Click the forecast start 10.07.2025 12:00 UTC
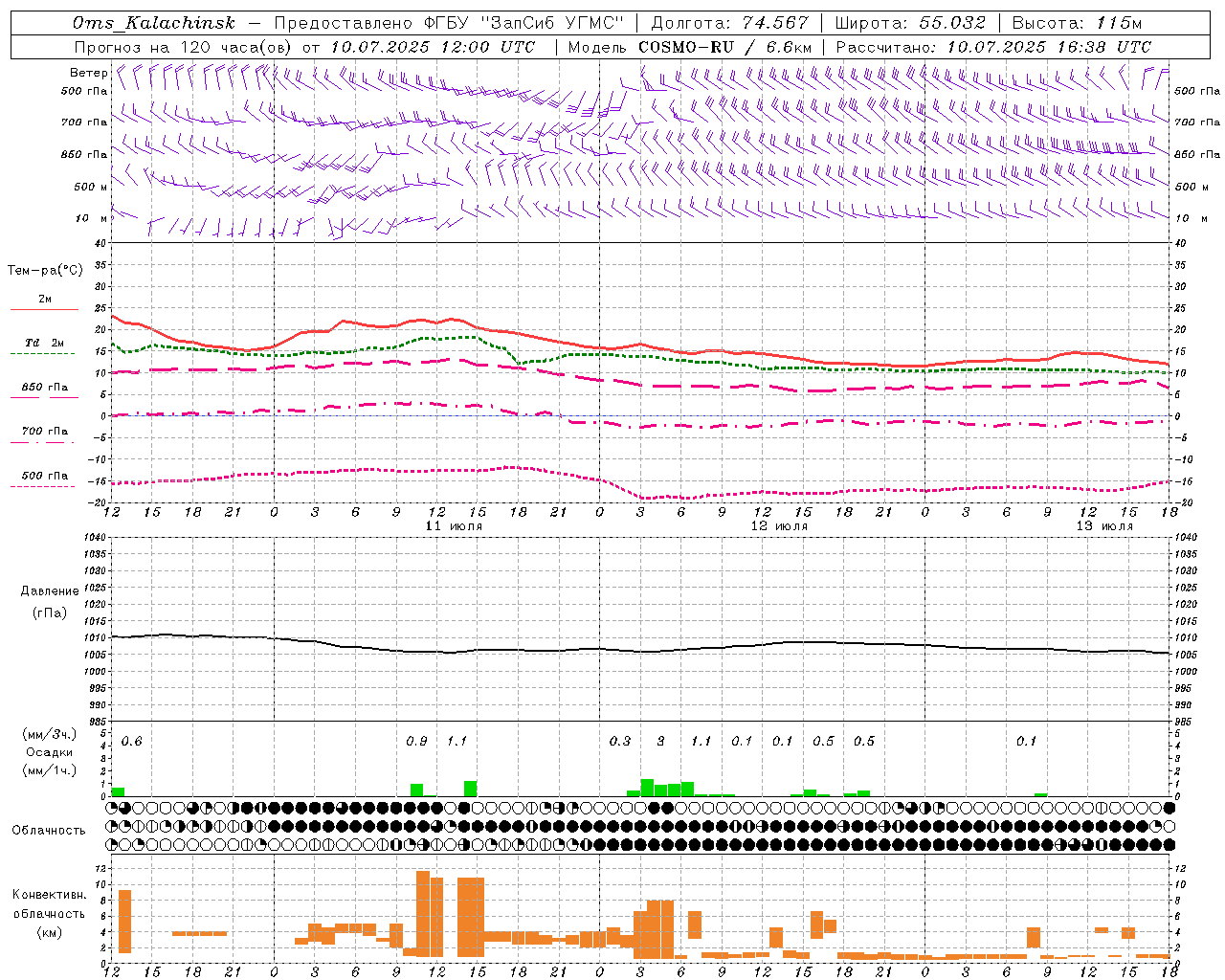1225x980 pixels. 433,47
